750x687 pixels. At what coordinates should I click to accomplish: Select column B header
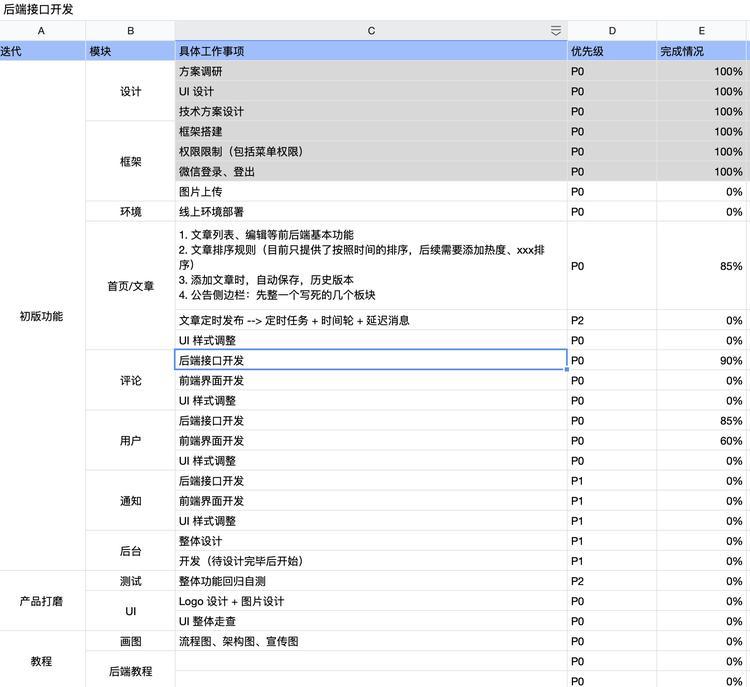pos(130,31)
